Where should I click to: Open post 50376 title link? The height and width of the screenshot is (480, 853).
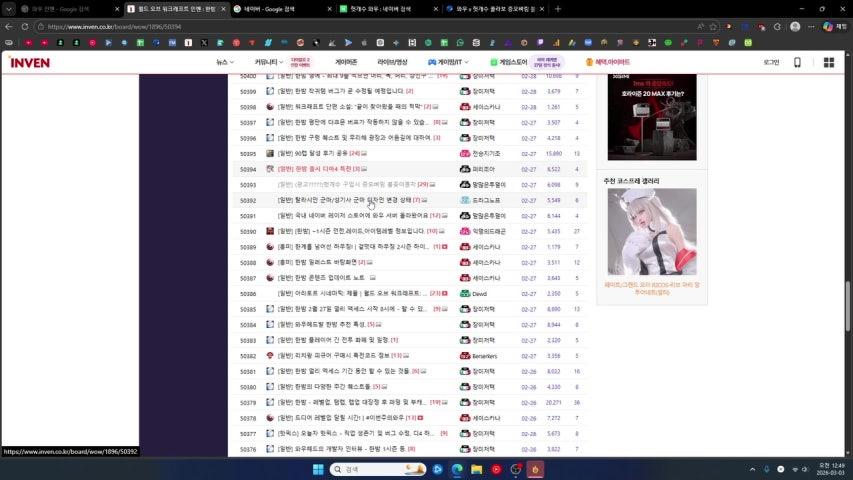(x=342, y=449)
